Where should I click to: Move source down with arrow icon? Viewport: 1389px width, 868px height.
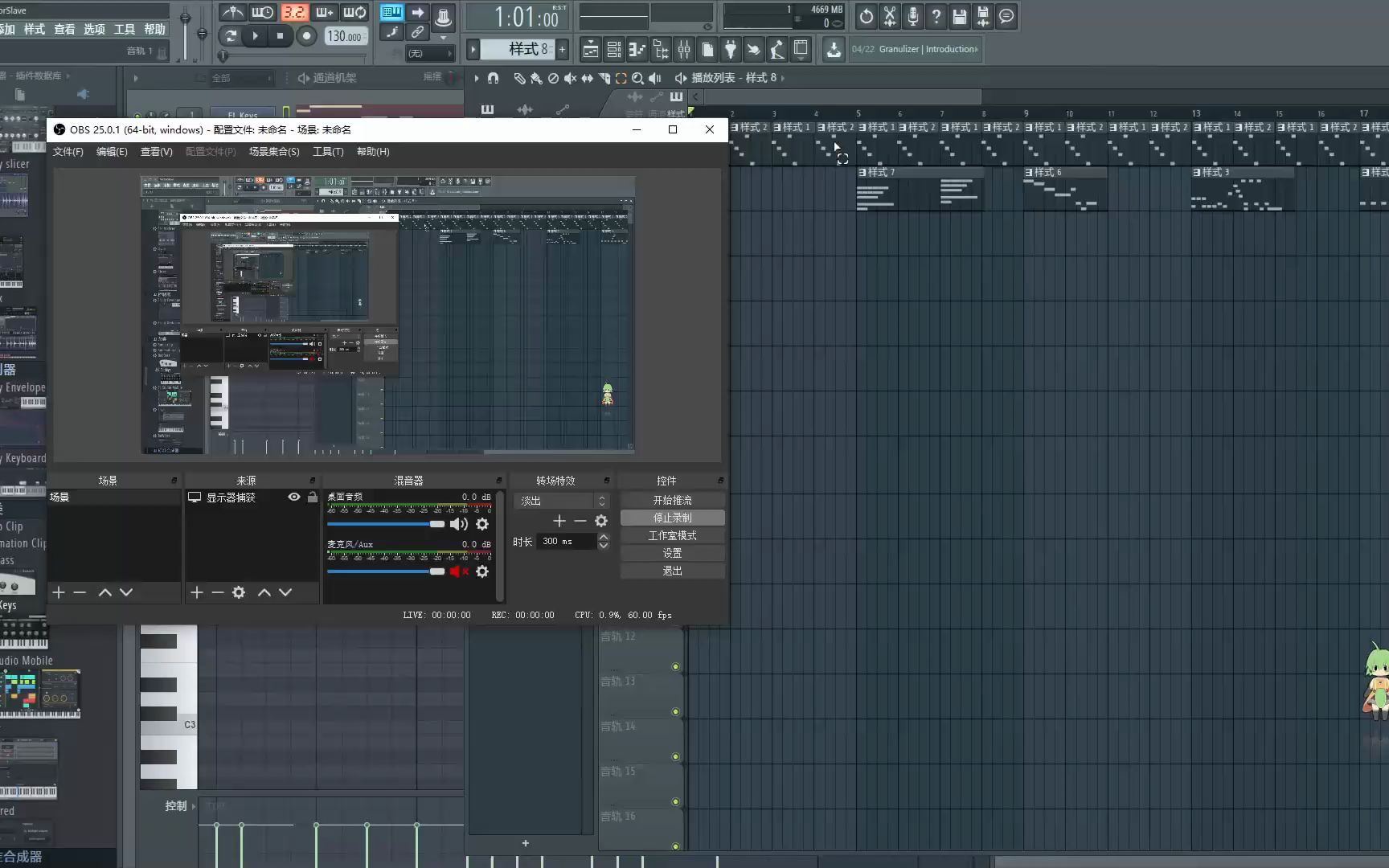(x=285, y=592)
